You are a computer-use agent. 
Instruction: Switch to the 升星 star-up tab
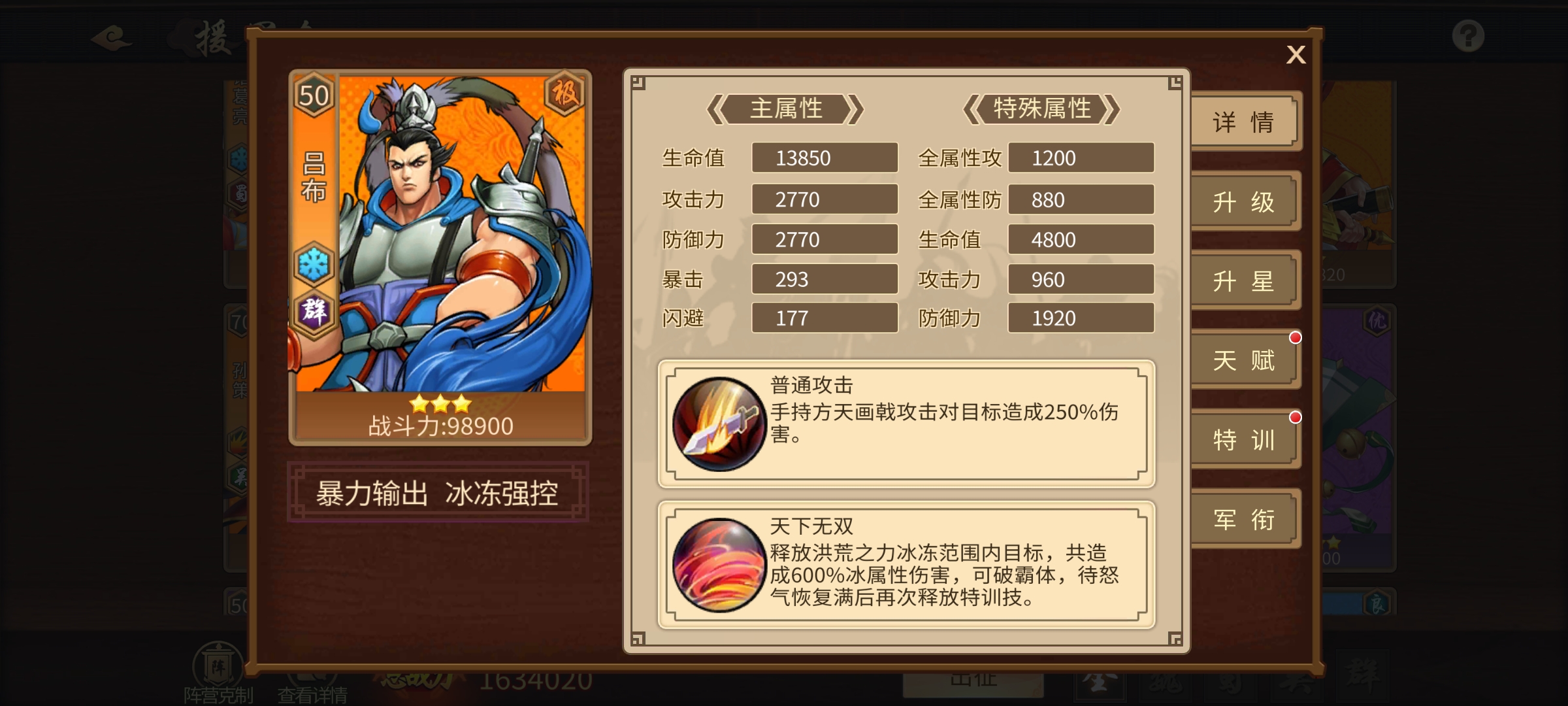click(x=1245, y=281)
